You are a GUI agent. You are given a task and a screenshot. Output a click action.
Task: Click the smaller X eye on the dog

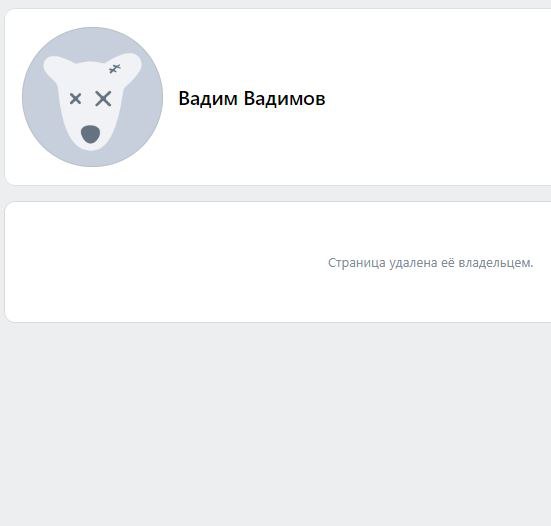76,99
